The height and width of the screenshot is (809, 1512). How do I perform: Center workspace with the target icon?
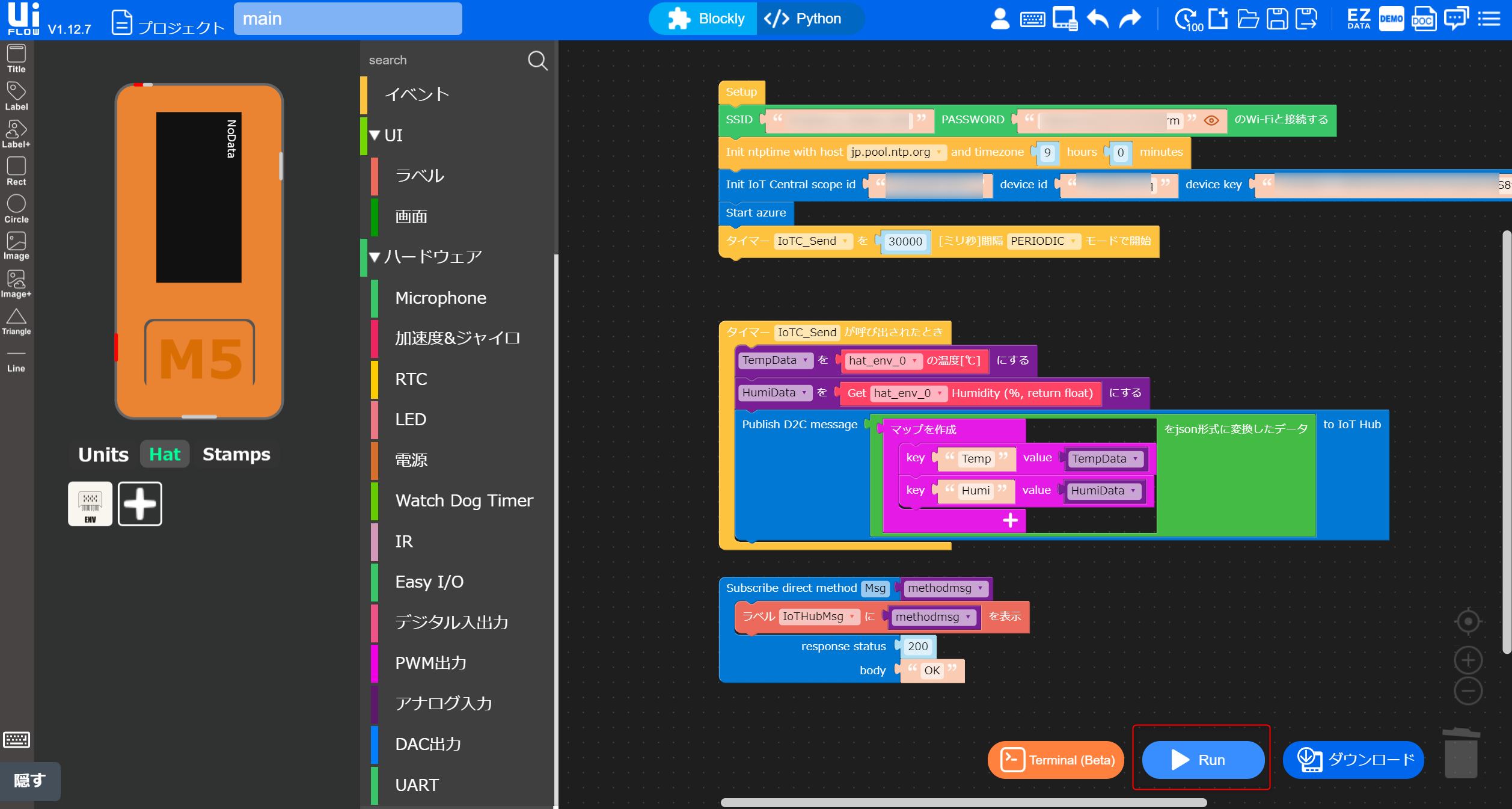[1468, 621]
